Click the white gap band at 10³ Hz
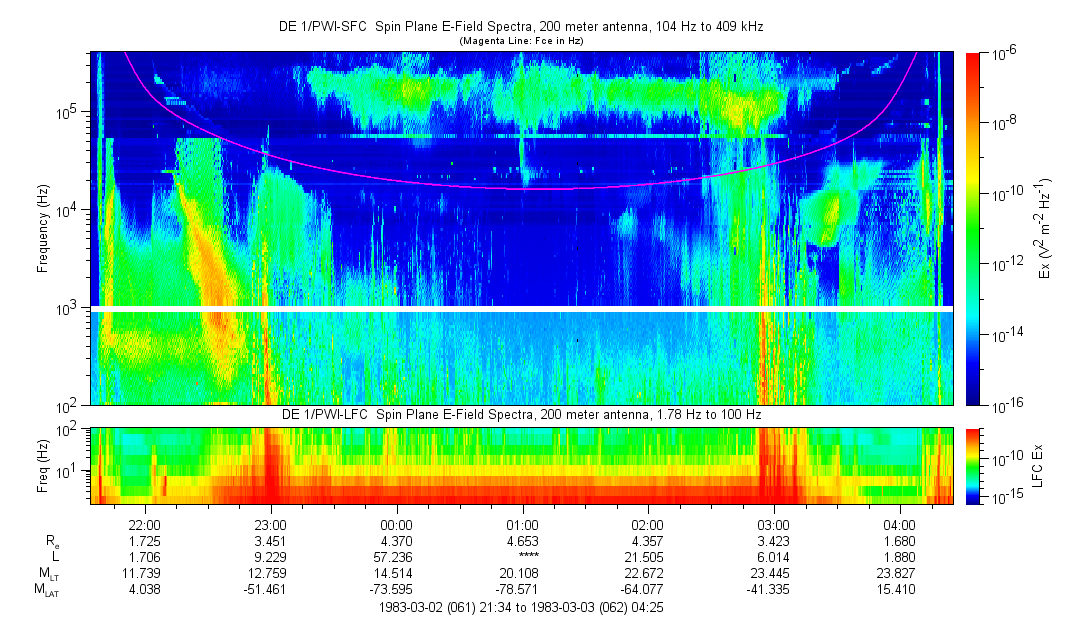This screenshot has width=1083, height=620. [x=520, y=308]
